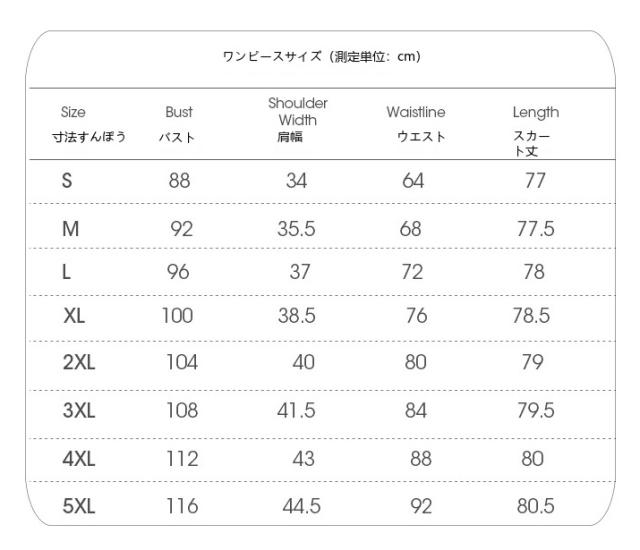Click the waistline value 84 for 3XL

417,410
